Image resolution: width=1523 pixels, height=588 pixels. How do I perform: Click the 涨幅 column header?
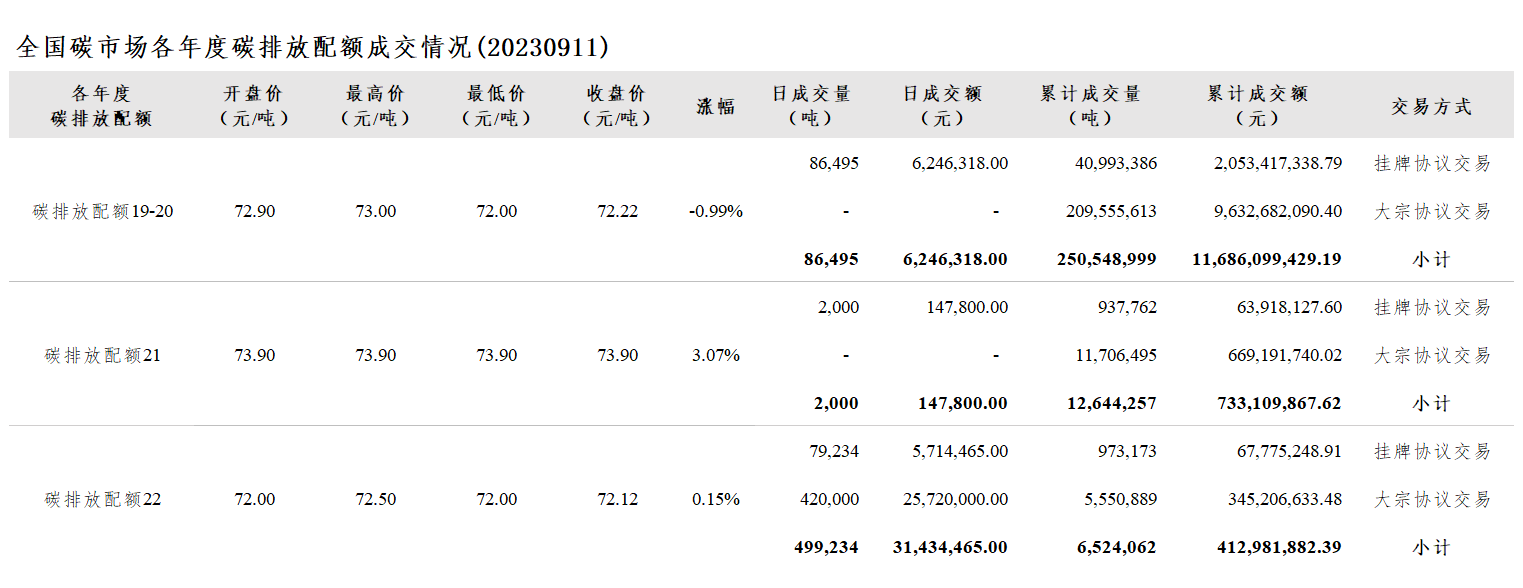[716, 106]
